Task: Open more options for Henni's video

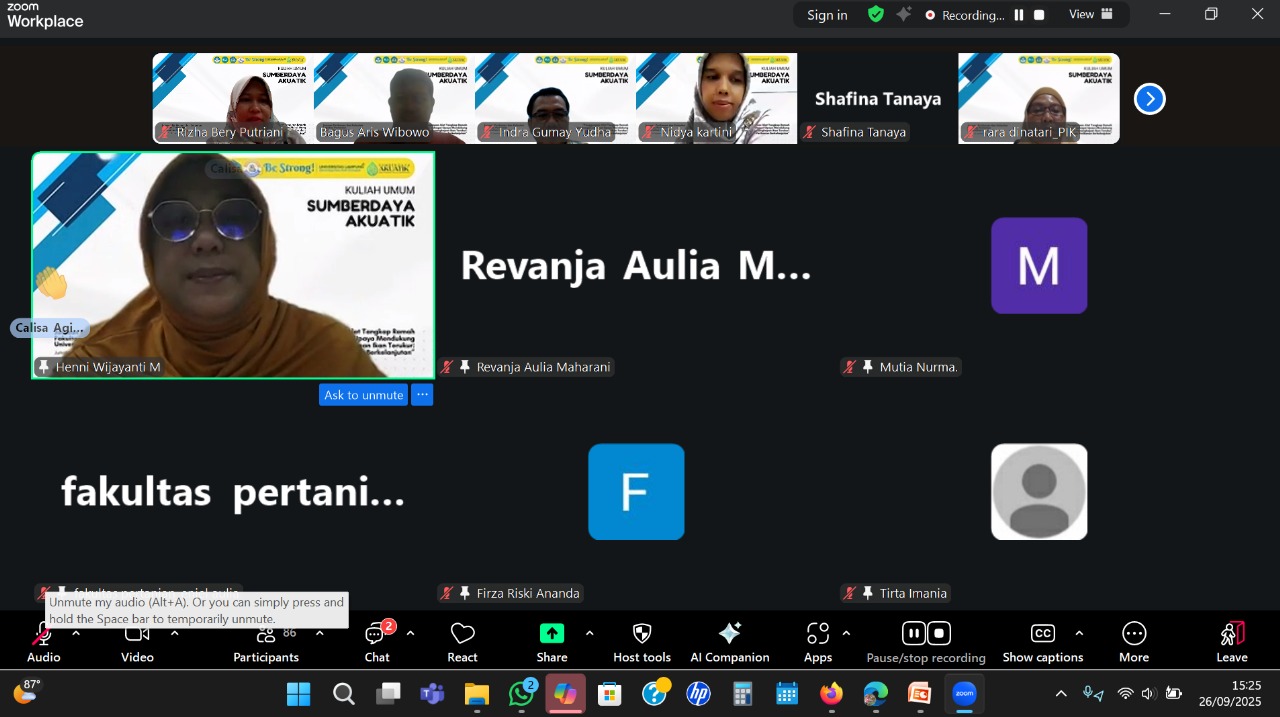Action: [x=422, y=395]
